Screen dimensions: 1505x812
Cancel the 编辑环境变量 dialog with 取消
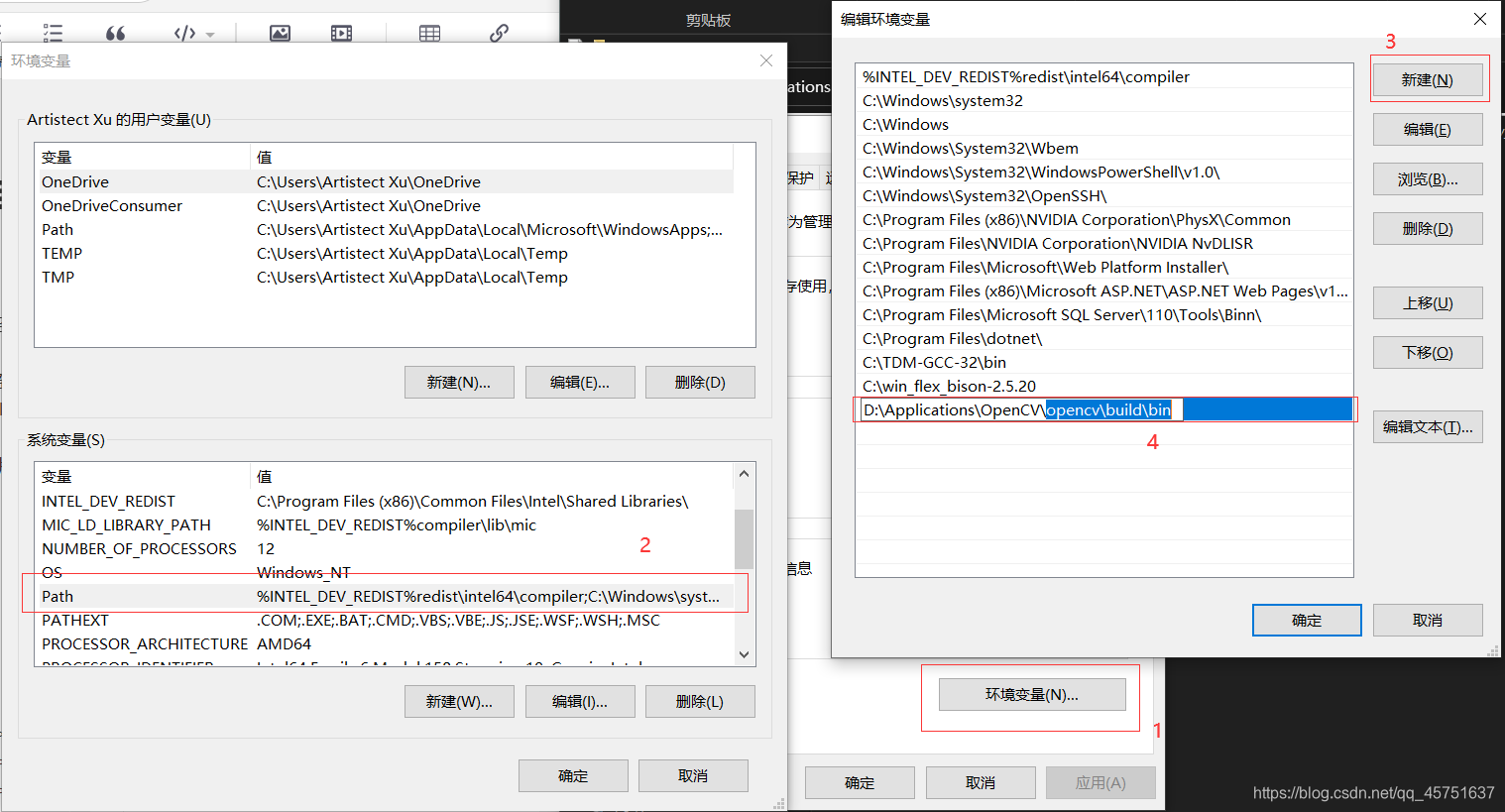1428,620
